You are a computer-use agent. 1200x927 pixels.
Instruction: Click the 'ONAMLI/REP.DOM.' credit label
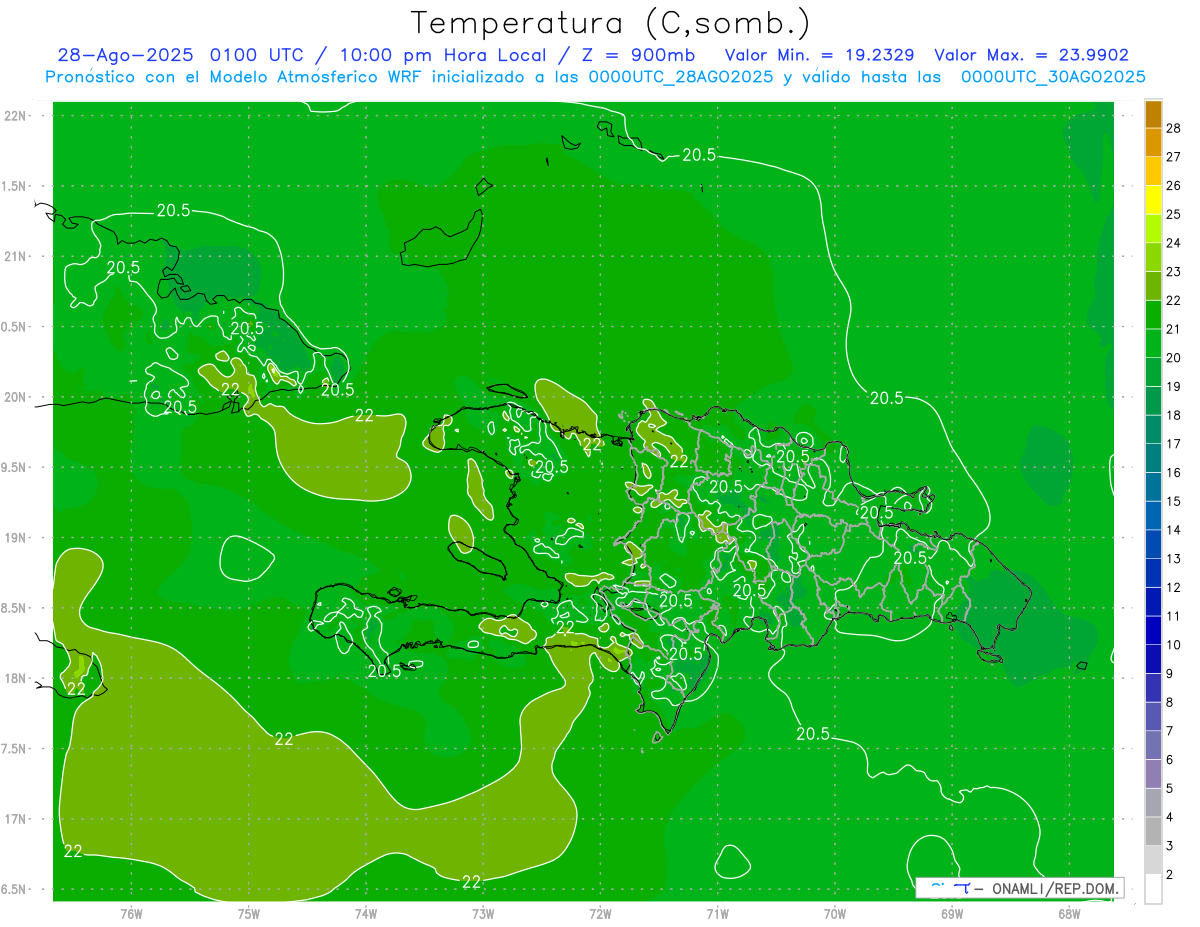coord(1054,889)
